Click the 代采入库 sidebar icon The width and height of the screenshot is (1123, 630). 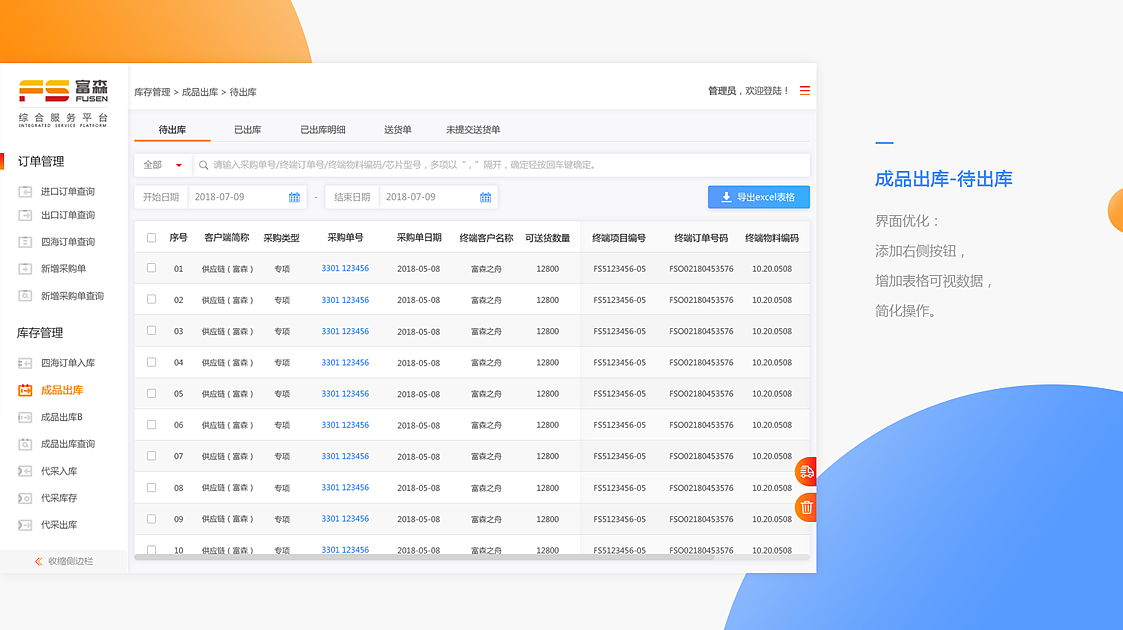[x=25, y=471]
